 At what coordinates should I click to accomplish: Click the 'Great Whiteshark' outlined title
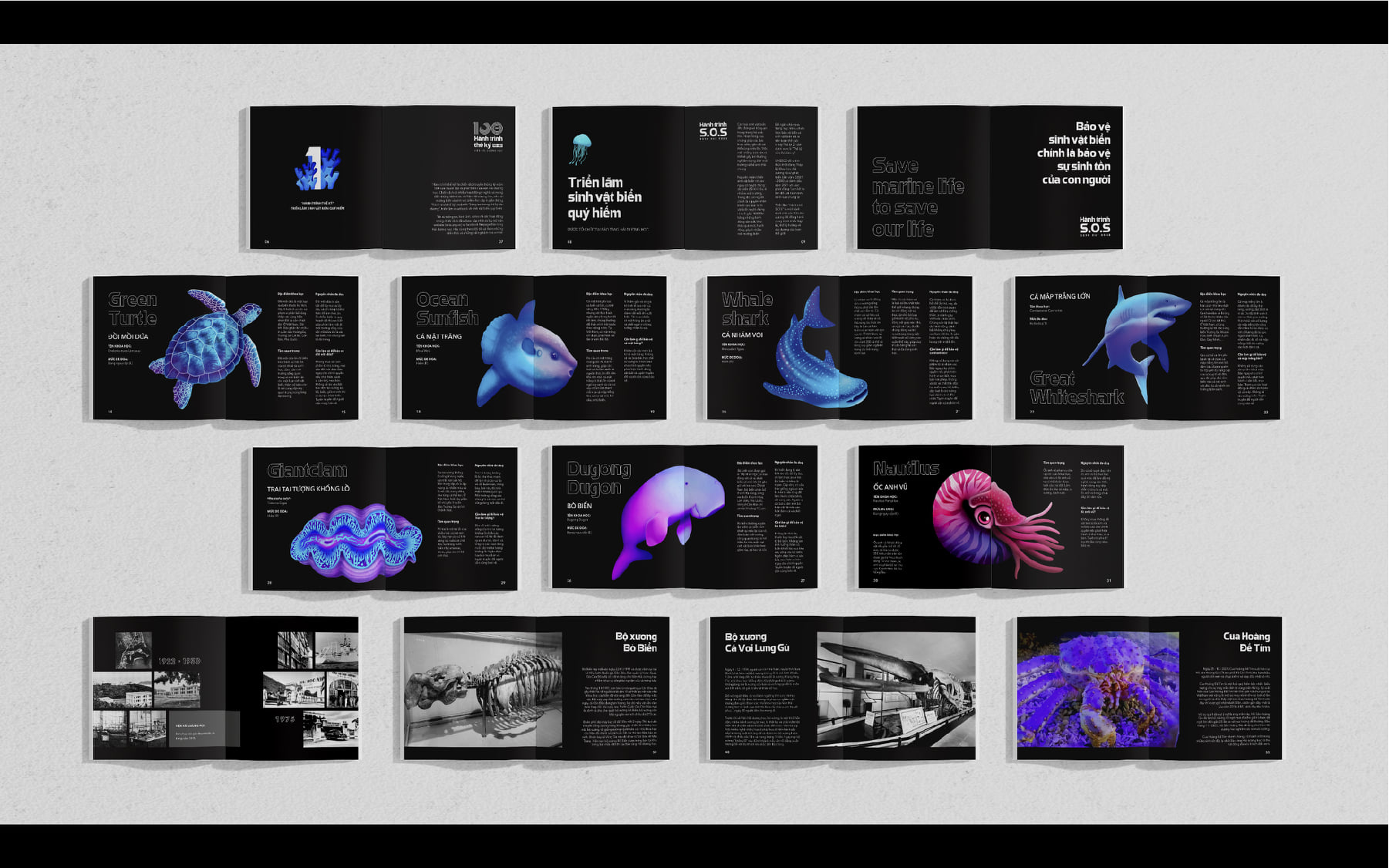coord(1076,388)
